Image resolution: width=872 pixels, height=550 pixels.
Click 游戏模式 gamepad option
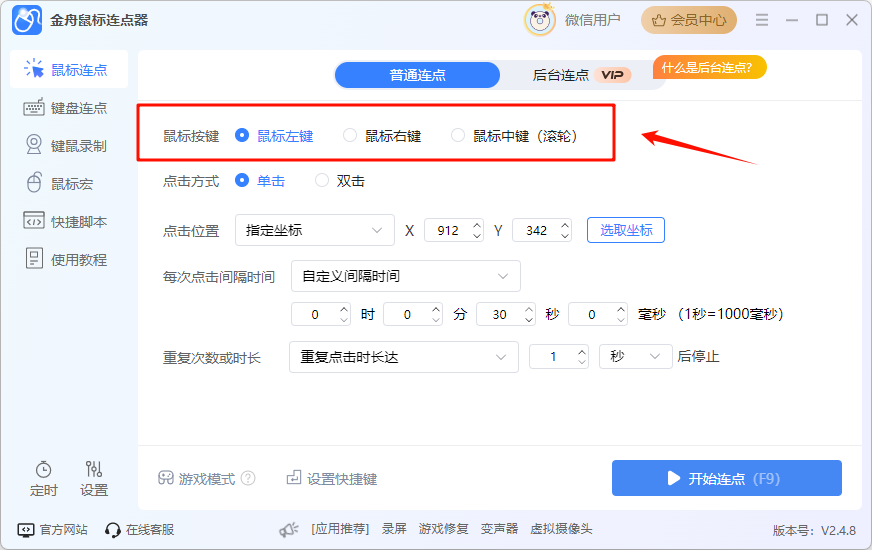(x=196, y=478)
